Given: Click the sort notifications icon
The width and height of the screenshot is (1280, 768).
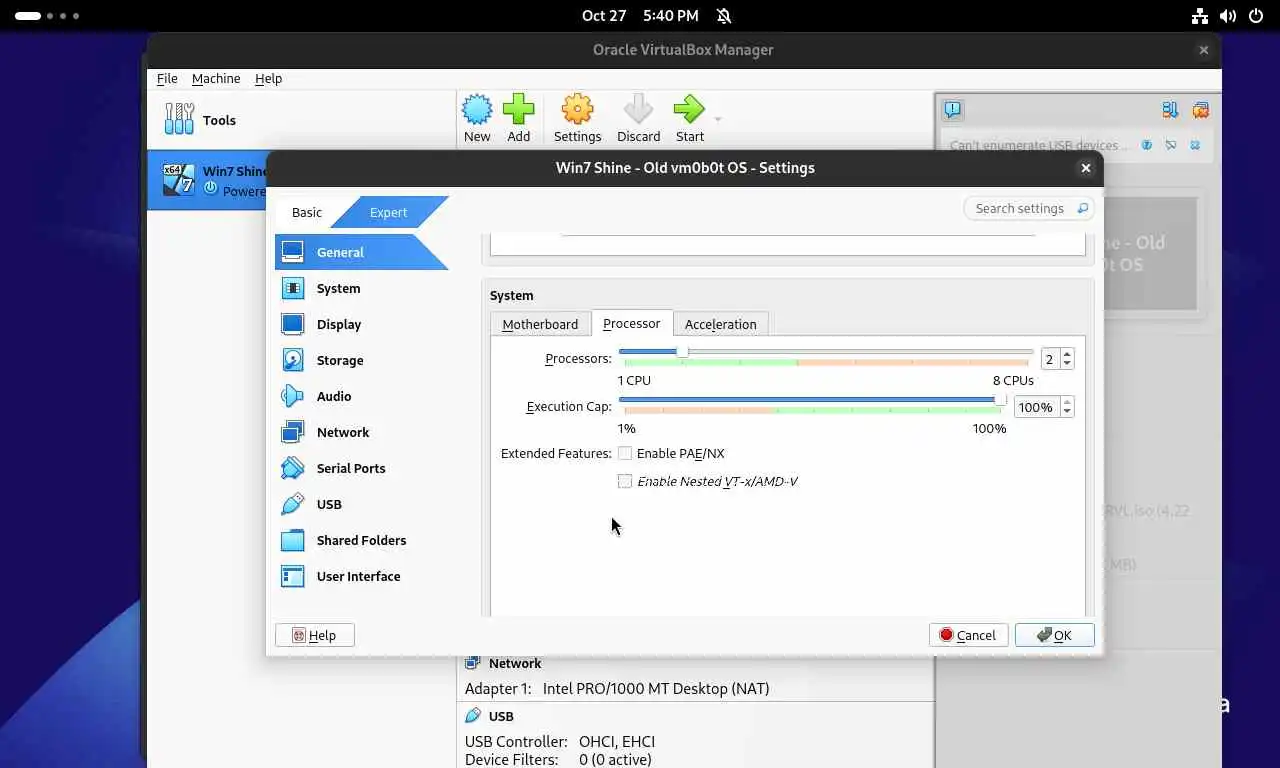Looking at the screenshot, I should 1170,110.
